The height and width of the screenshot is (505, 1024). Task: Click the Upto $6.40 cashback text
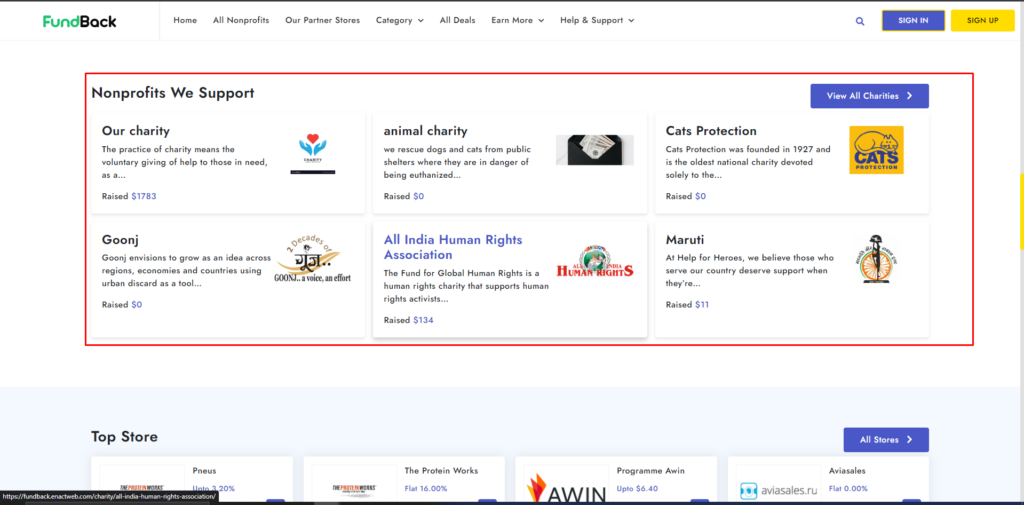click(637, 489)
